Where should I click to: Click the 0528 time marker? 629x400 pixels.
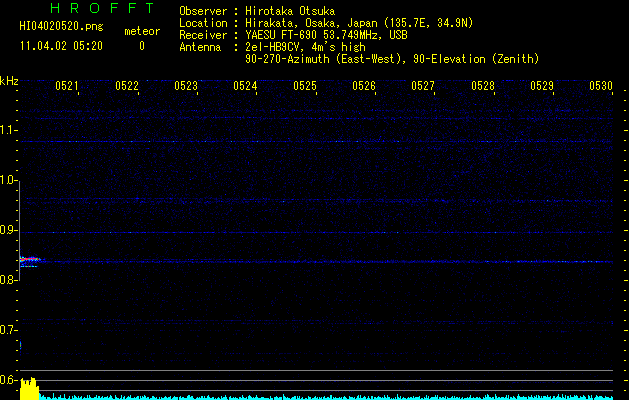click(483, 86)
